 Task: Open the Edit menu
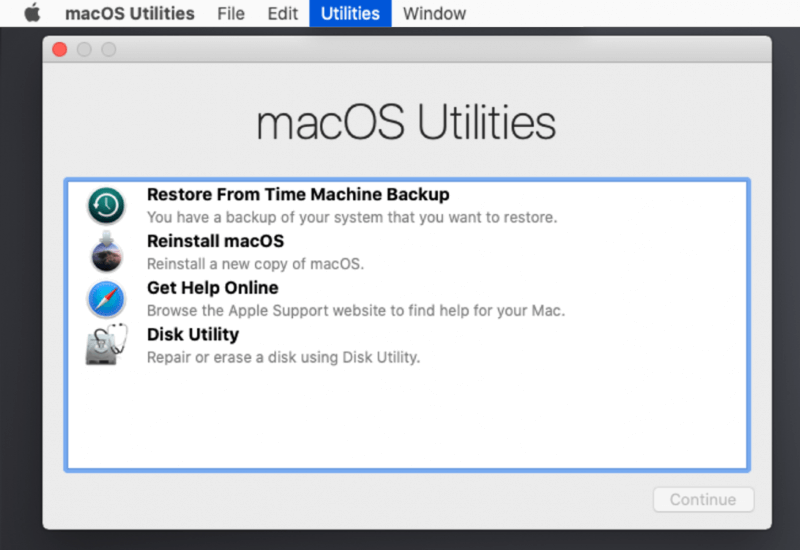(282, 13)
